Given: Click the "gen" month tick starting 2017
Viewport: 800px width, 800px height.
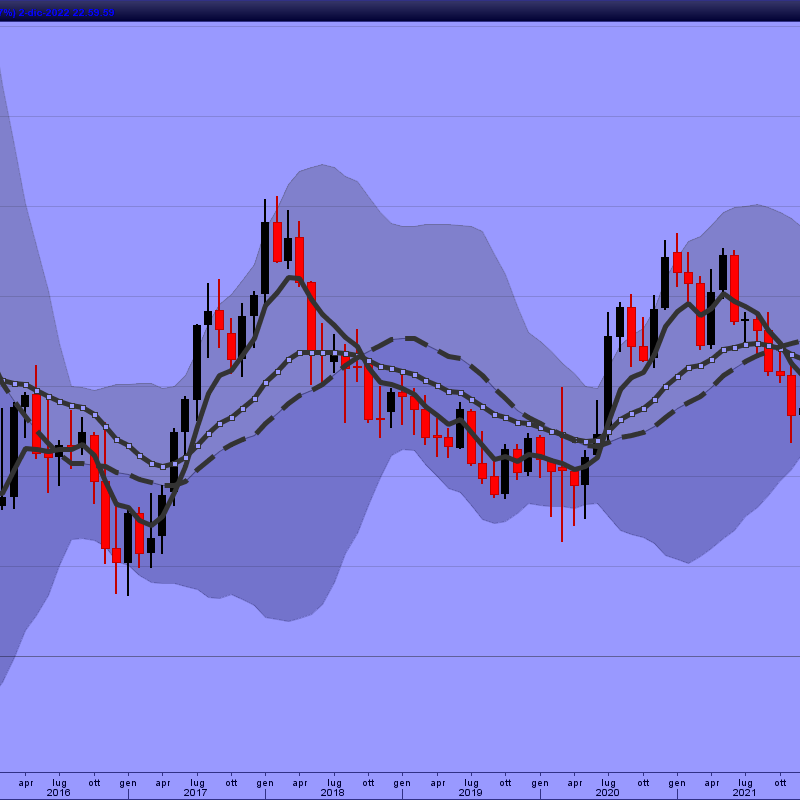Looking at the screenshot, I should [x=128, y=782].
